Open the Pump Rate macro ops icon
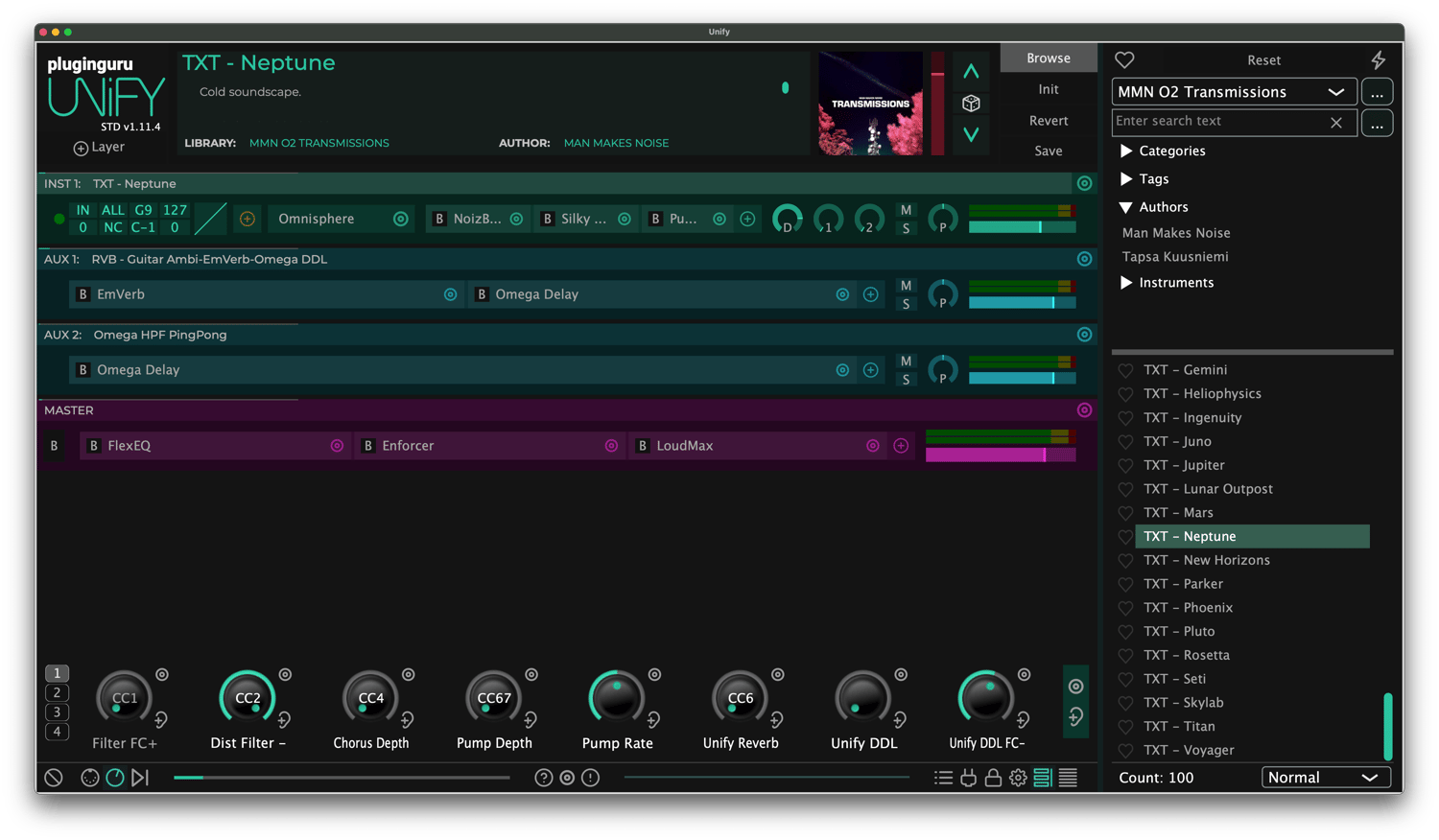 654,675
